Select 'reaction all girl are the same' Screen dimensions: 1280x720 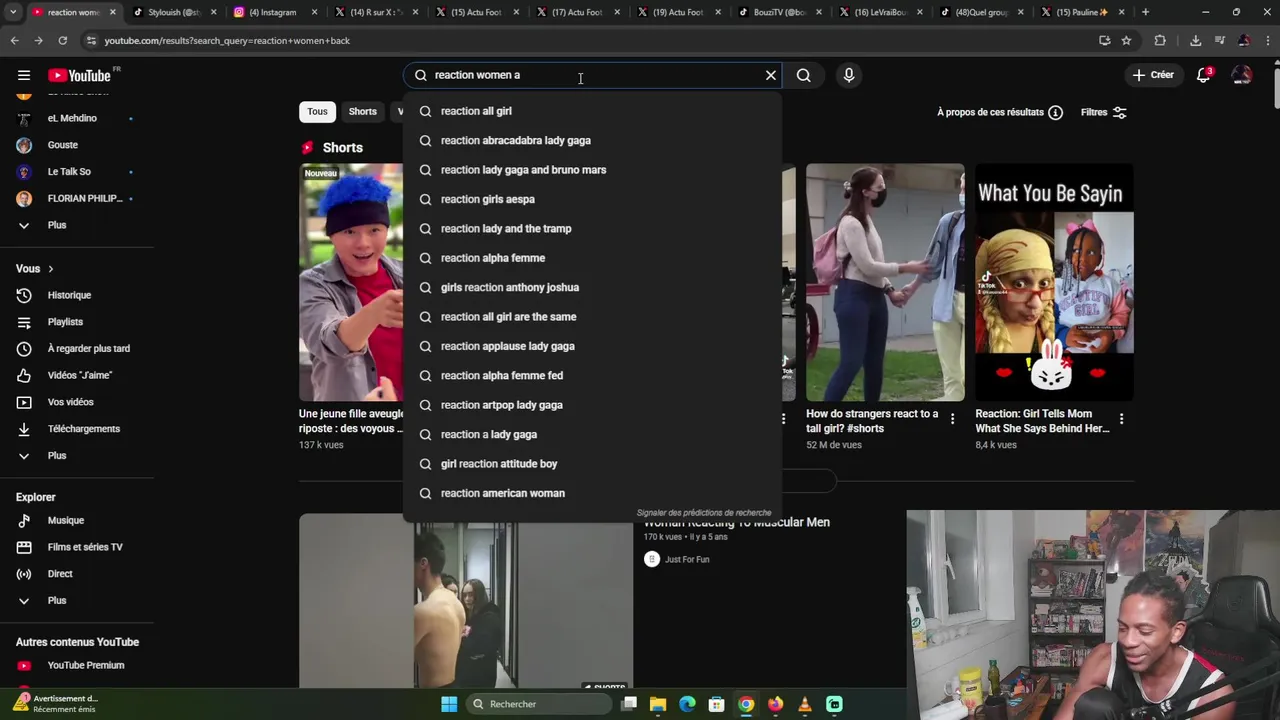coord(592,317)
